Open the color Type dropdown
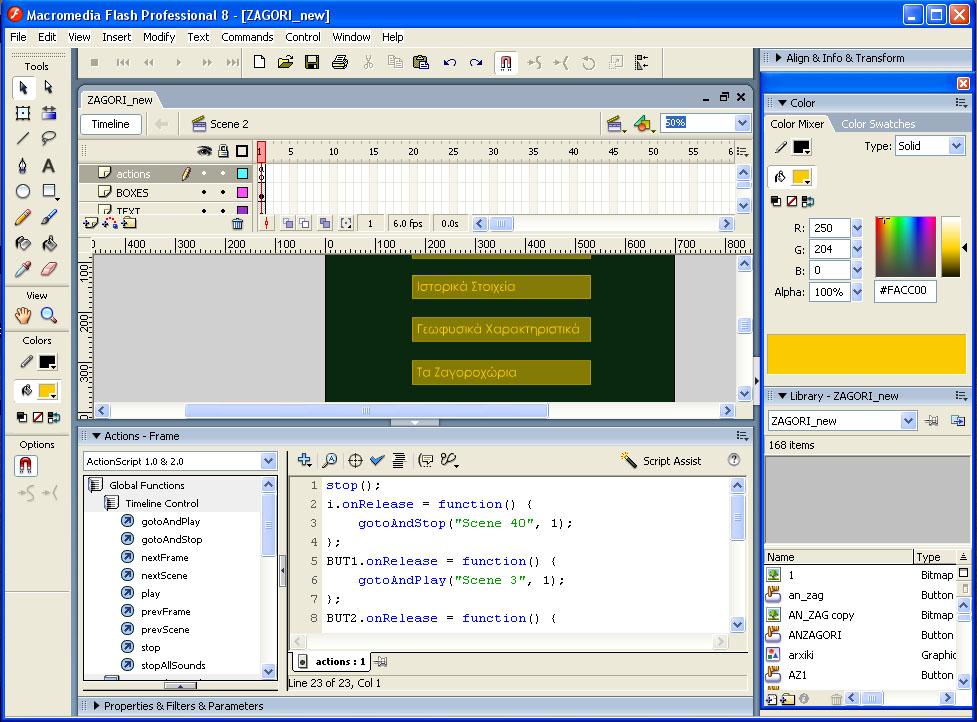 (x=956, y=146)
